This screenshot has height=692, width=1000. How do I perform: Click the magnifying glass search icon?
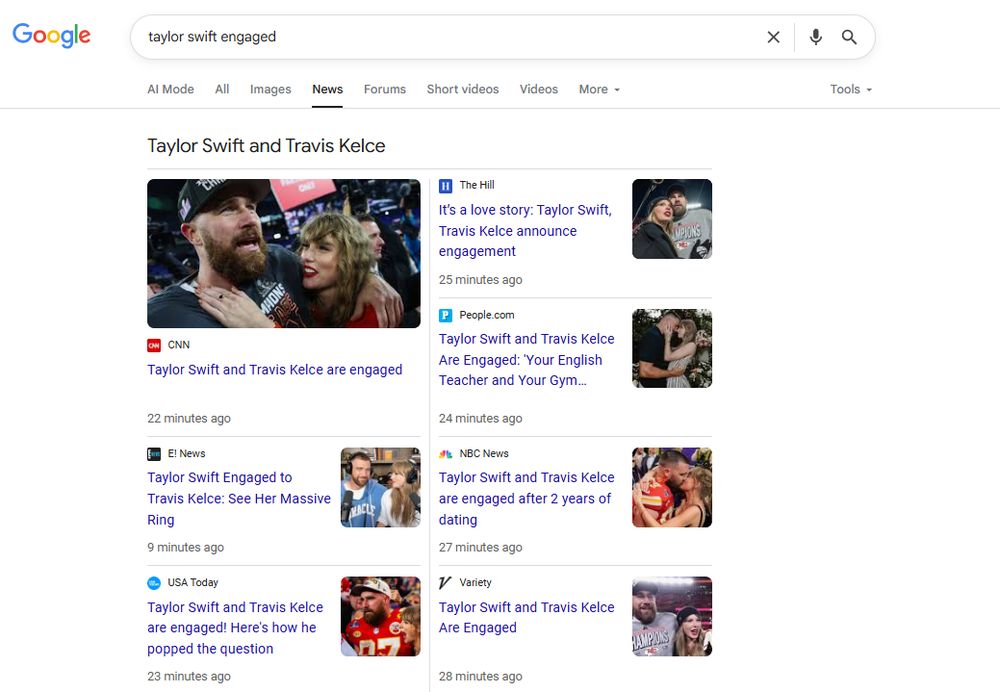[x=849, y=37]
